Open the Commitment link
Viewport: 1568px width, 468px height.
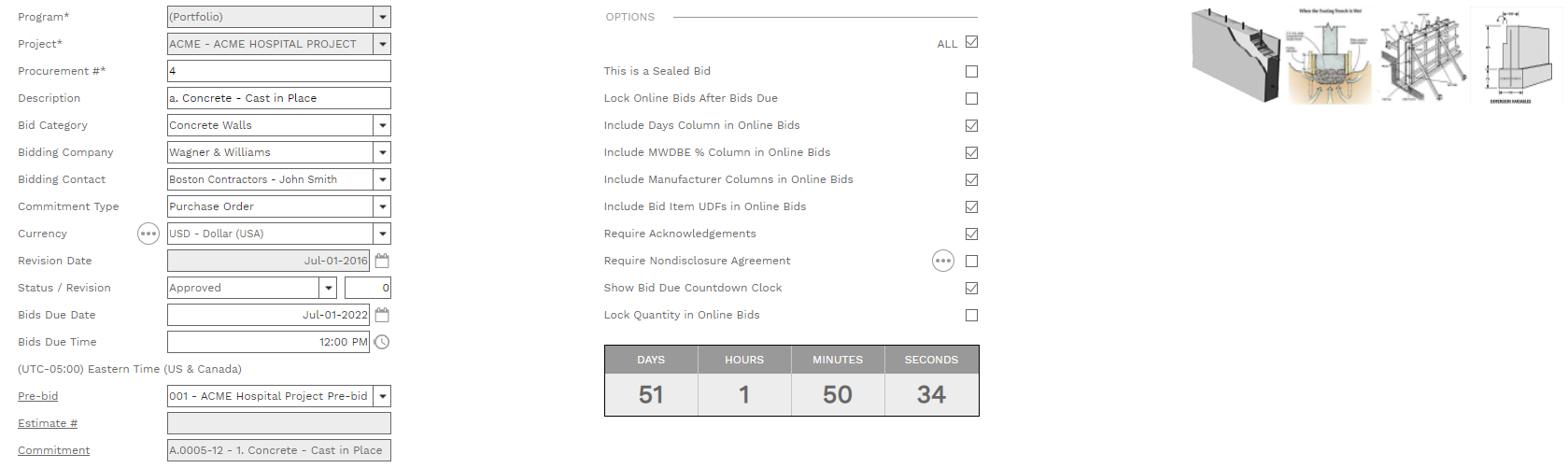[54, 450]
